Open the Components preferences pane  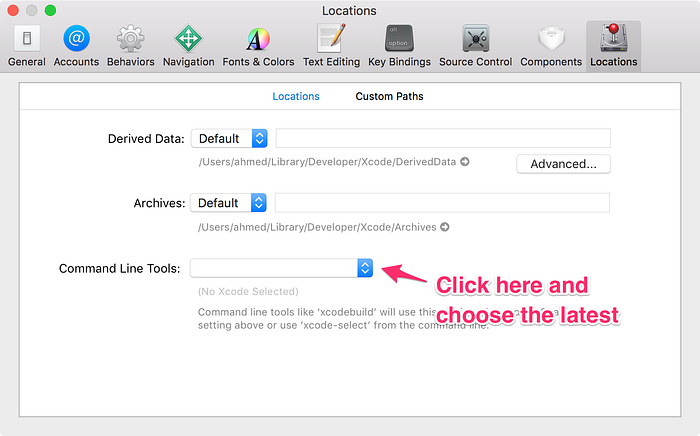(551, 46)
